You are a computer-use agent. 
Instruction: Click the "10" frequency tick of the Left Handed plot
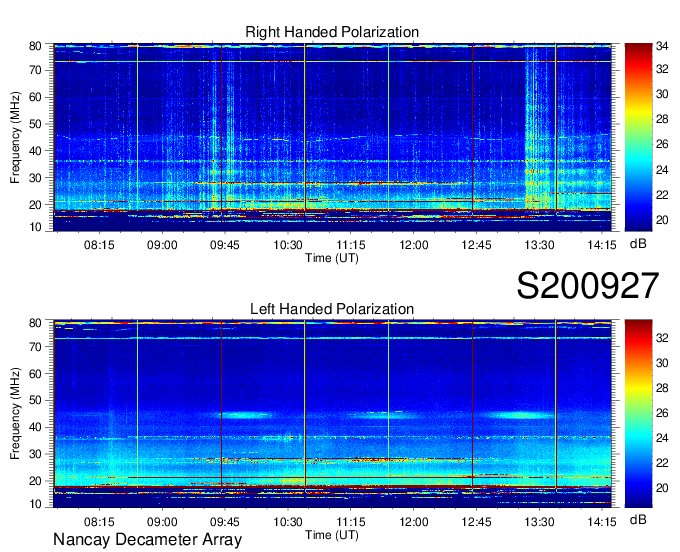(x=35, y=504)
